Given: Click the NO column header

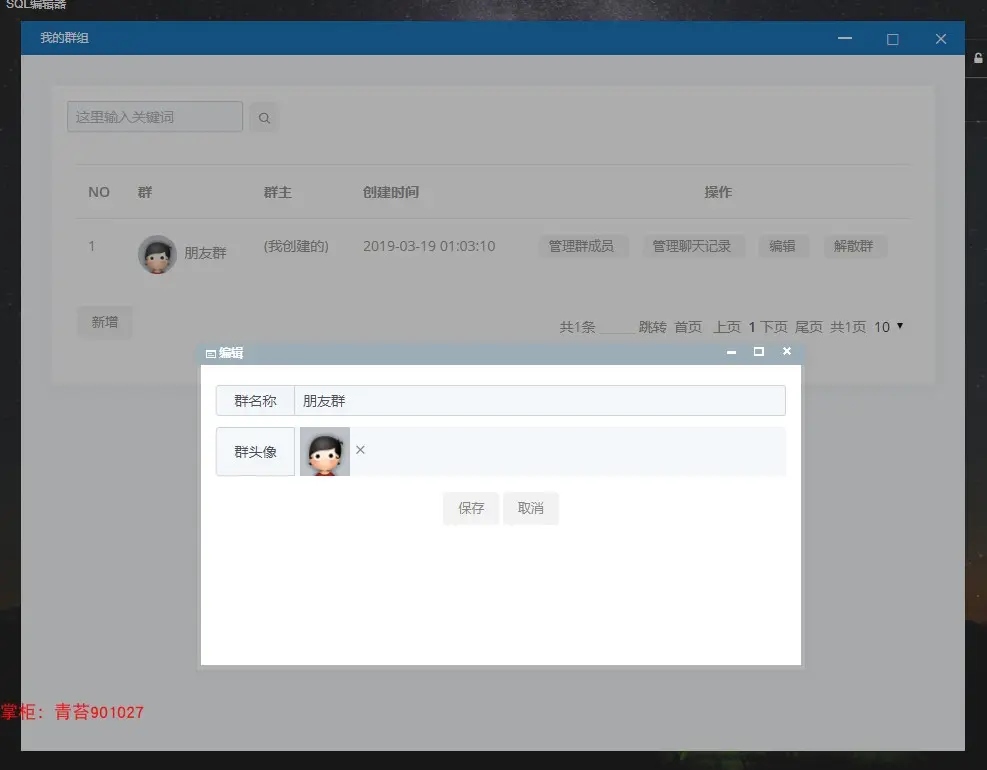Looking at the screenshot, I should pos(99,192).
